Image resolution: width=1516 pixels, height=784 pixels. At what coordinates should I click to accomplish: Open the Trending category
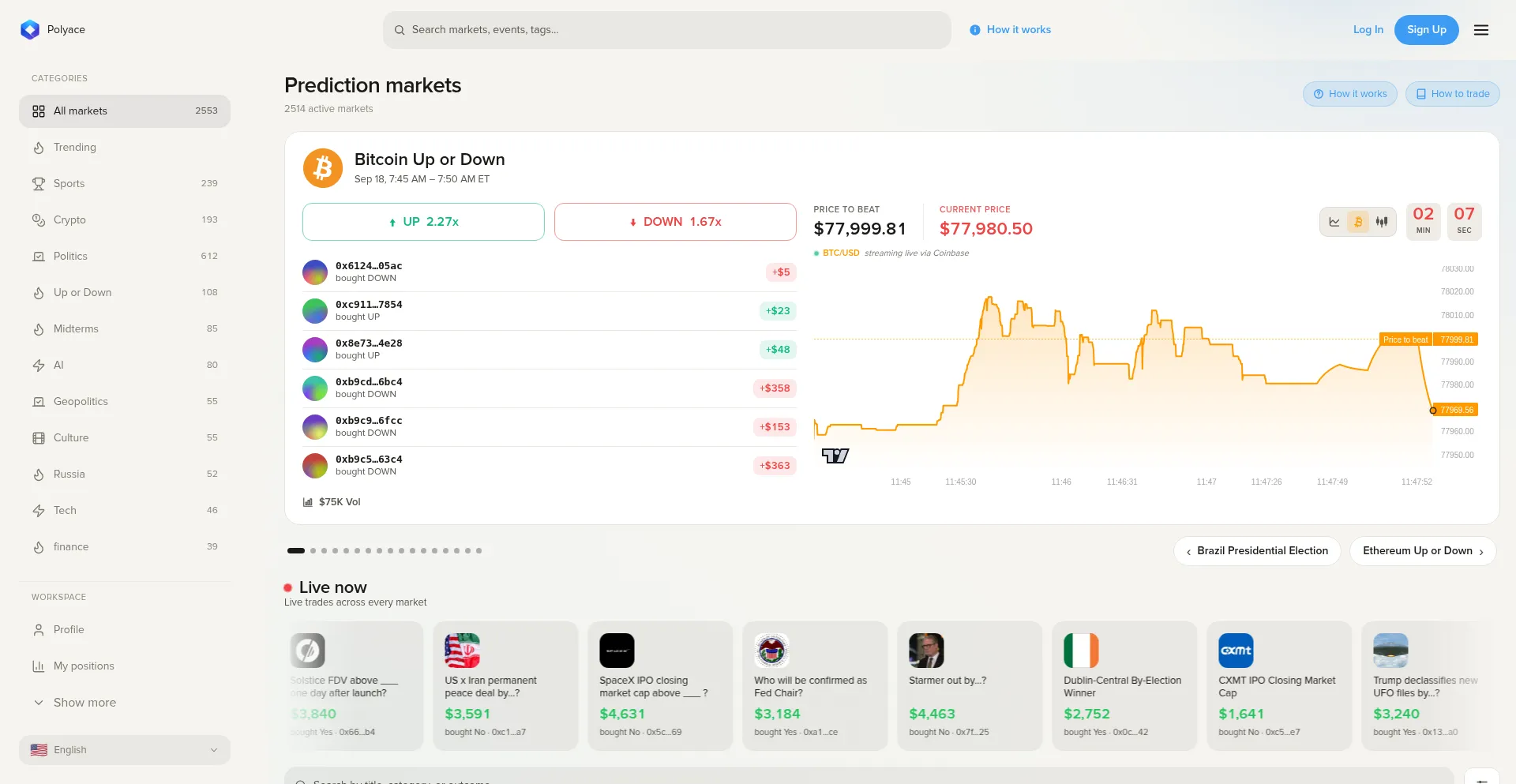[x=125, y=148]
